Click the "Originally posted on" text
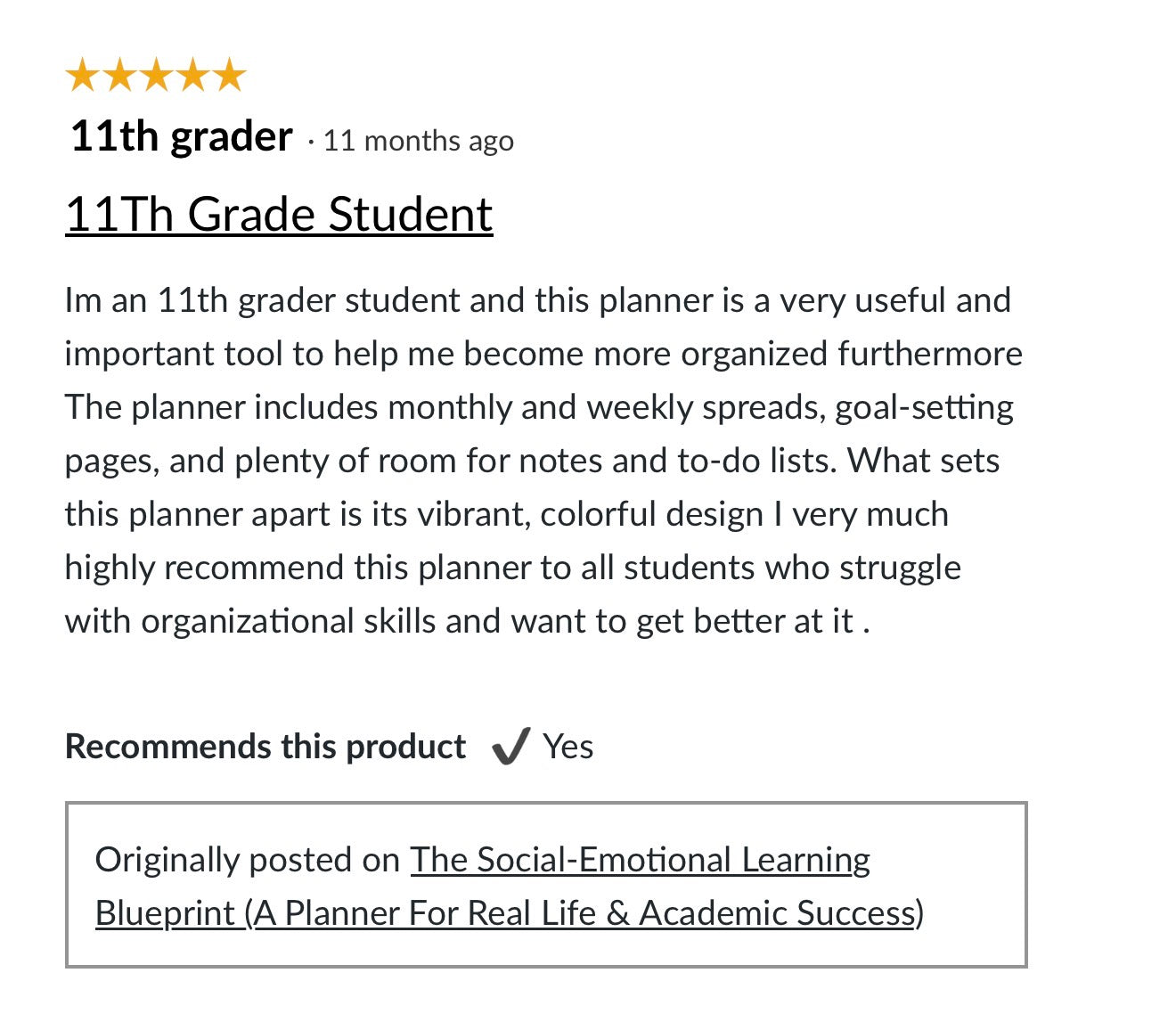 247,861
